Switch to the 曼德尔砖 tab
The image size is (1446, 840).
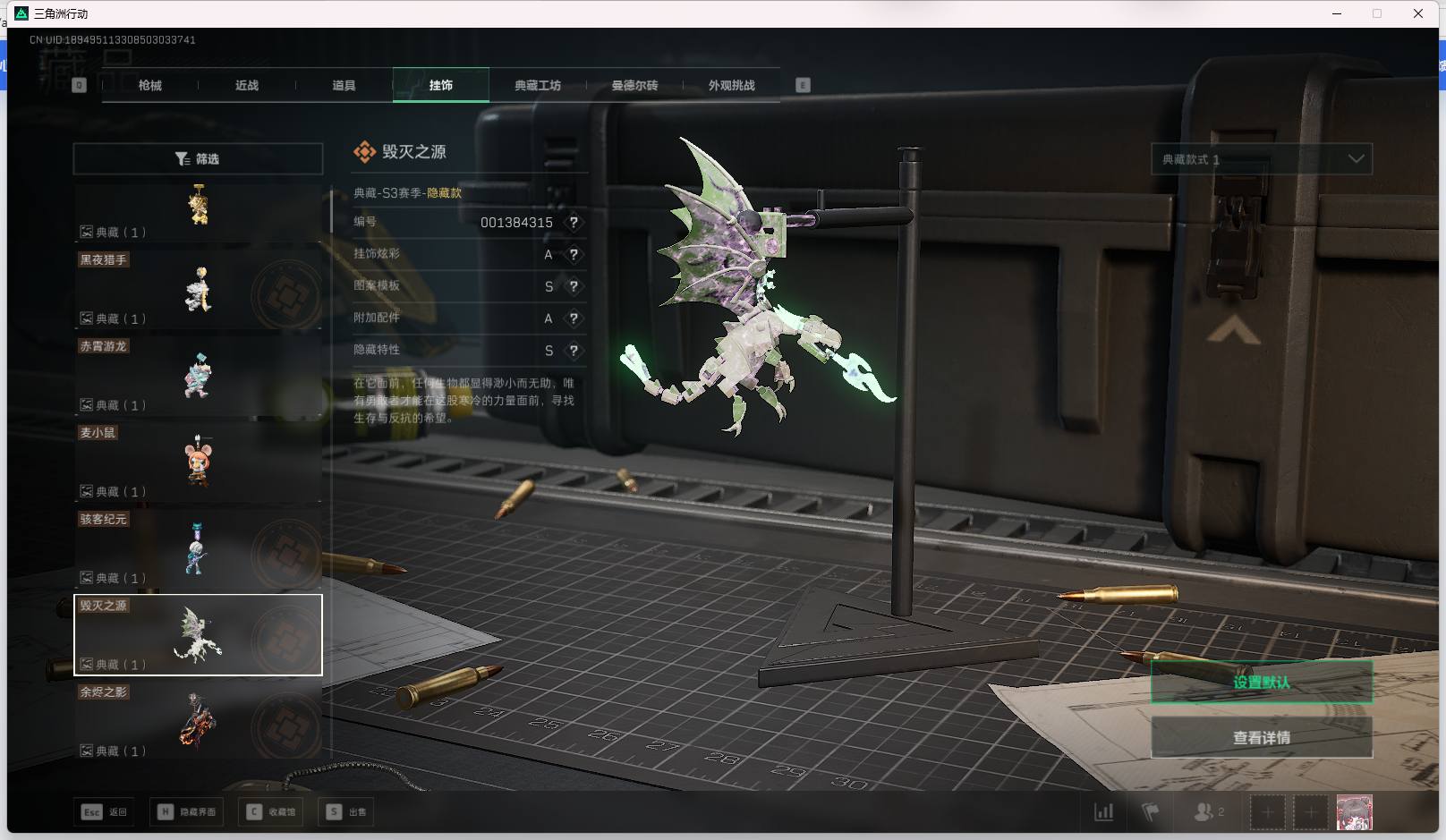(634, 85)
